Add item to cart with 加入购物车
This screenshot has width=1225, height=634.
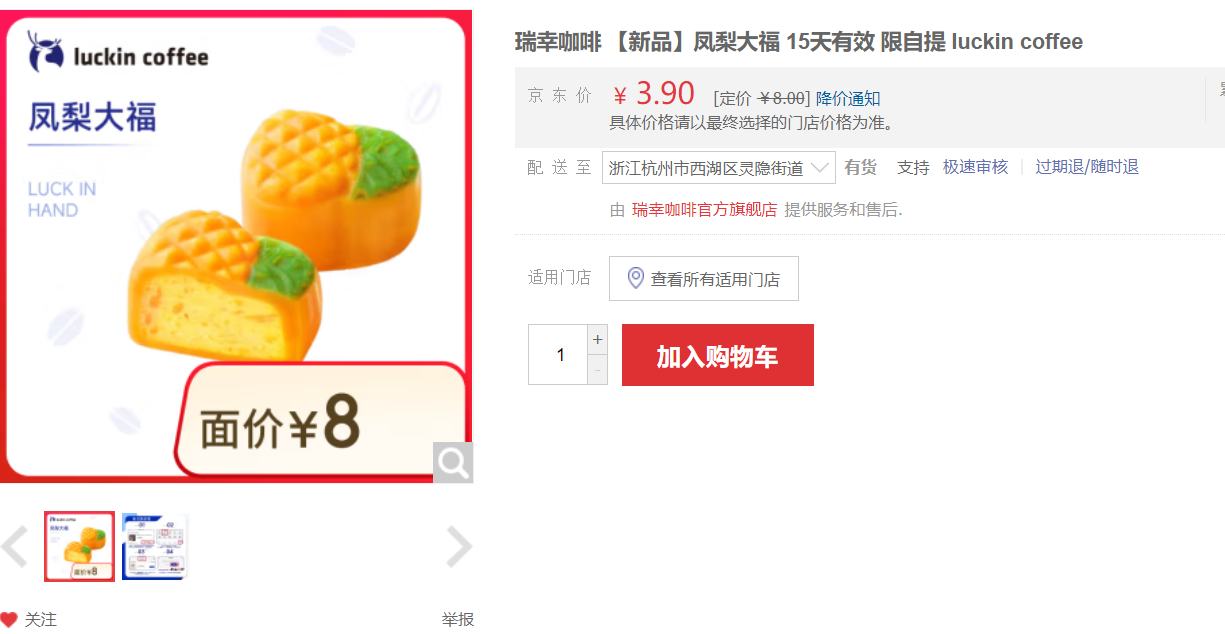(718, 355)
